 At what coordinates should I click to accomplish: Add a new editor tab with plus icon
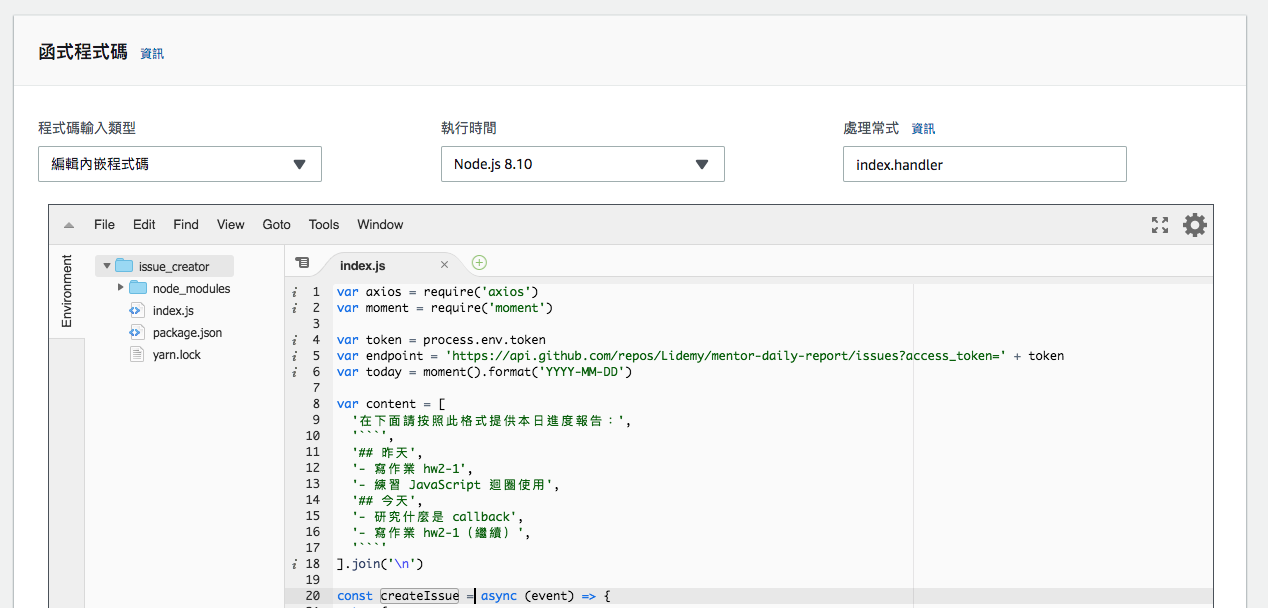tap(479, 263)
